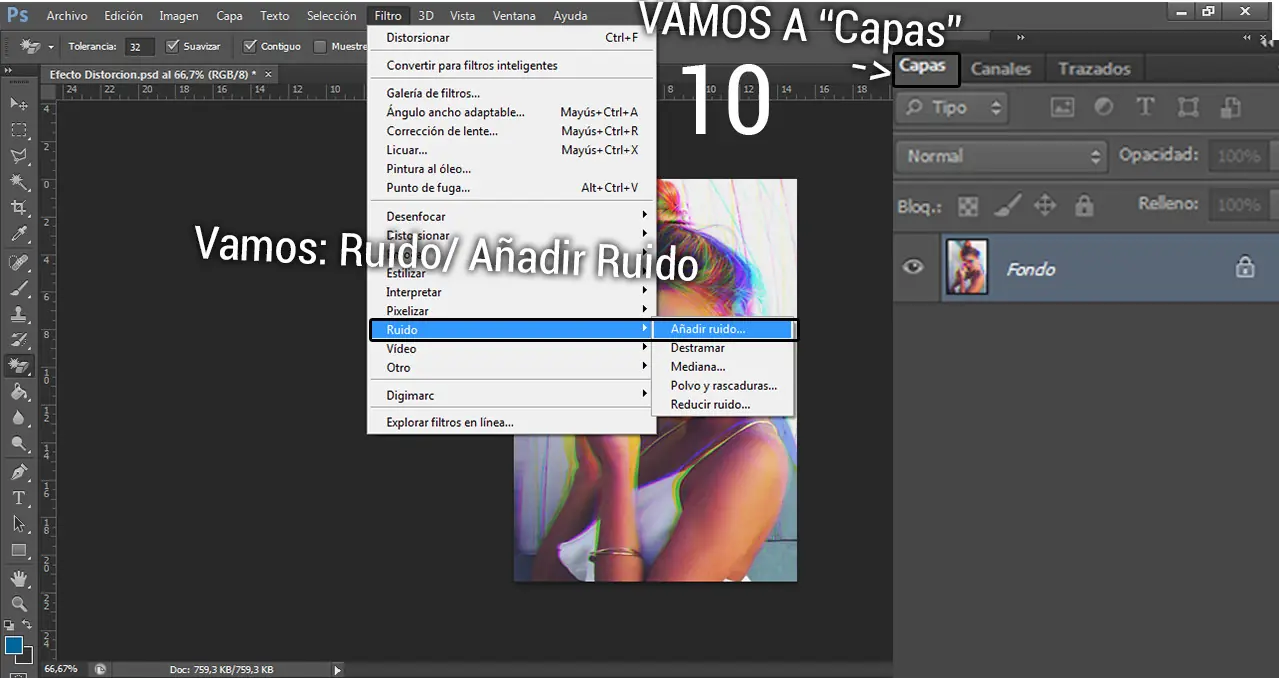Select the Hand tool
1279x678 pixels.
19,578
